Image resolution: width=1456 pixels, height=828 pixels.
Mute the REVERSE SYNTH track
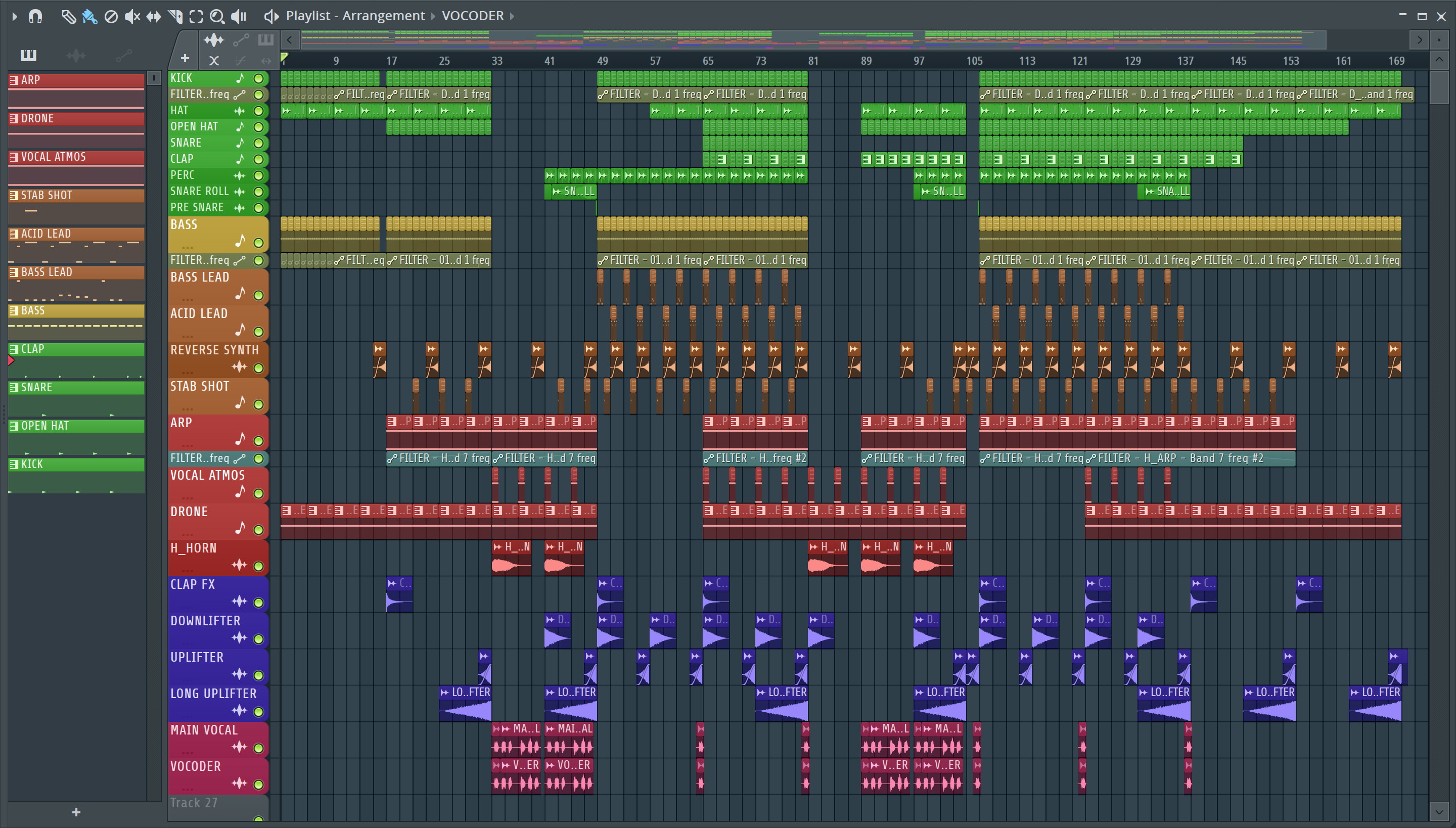pos(259,368)
